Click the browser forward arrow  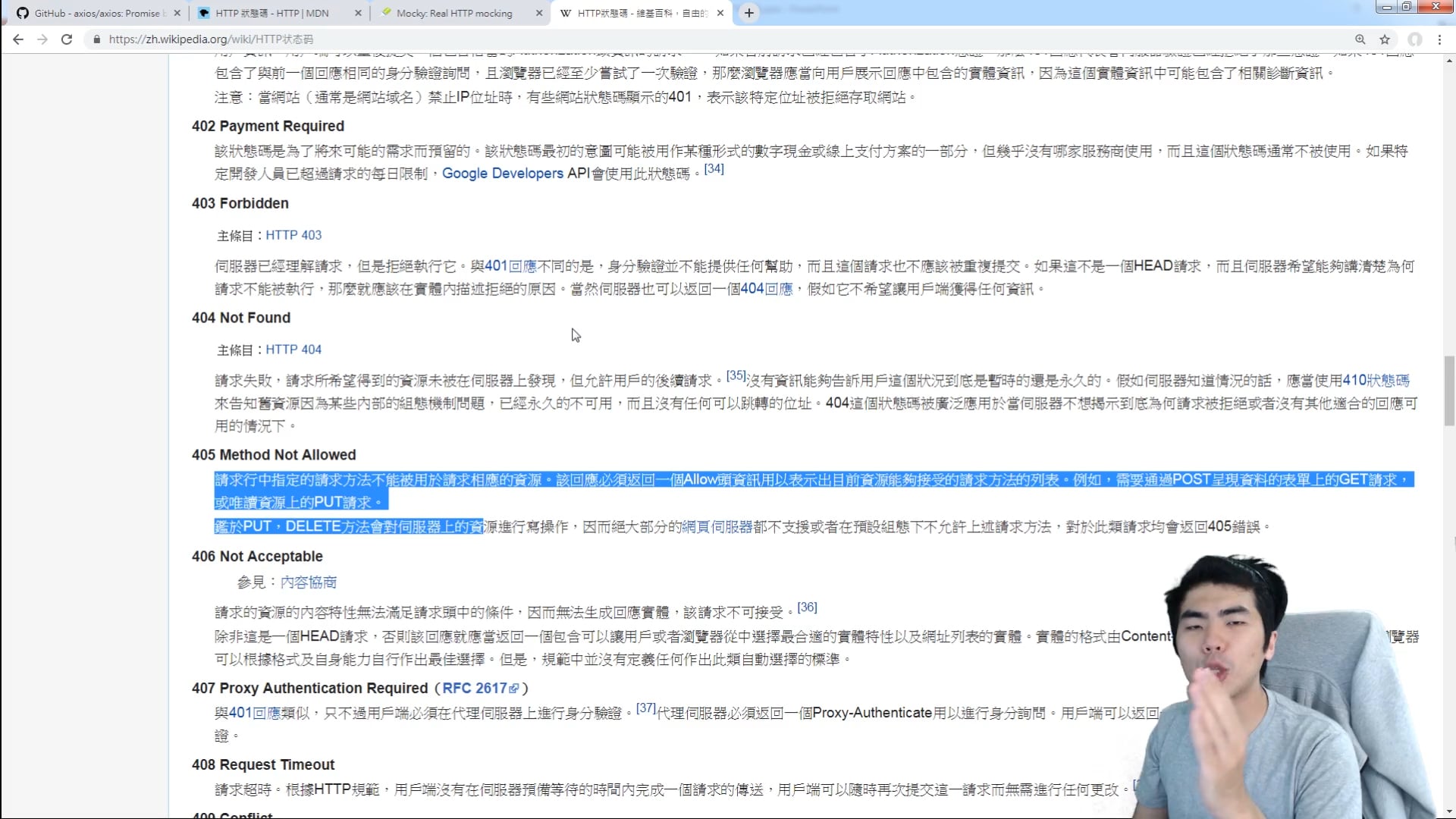click(x=42, y=39)
